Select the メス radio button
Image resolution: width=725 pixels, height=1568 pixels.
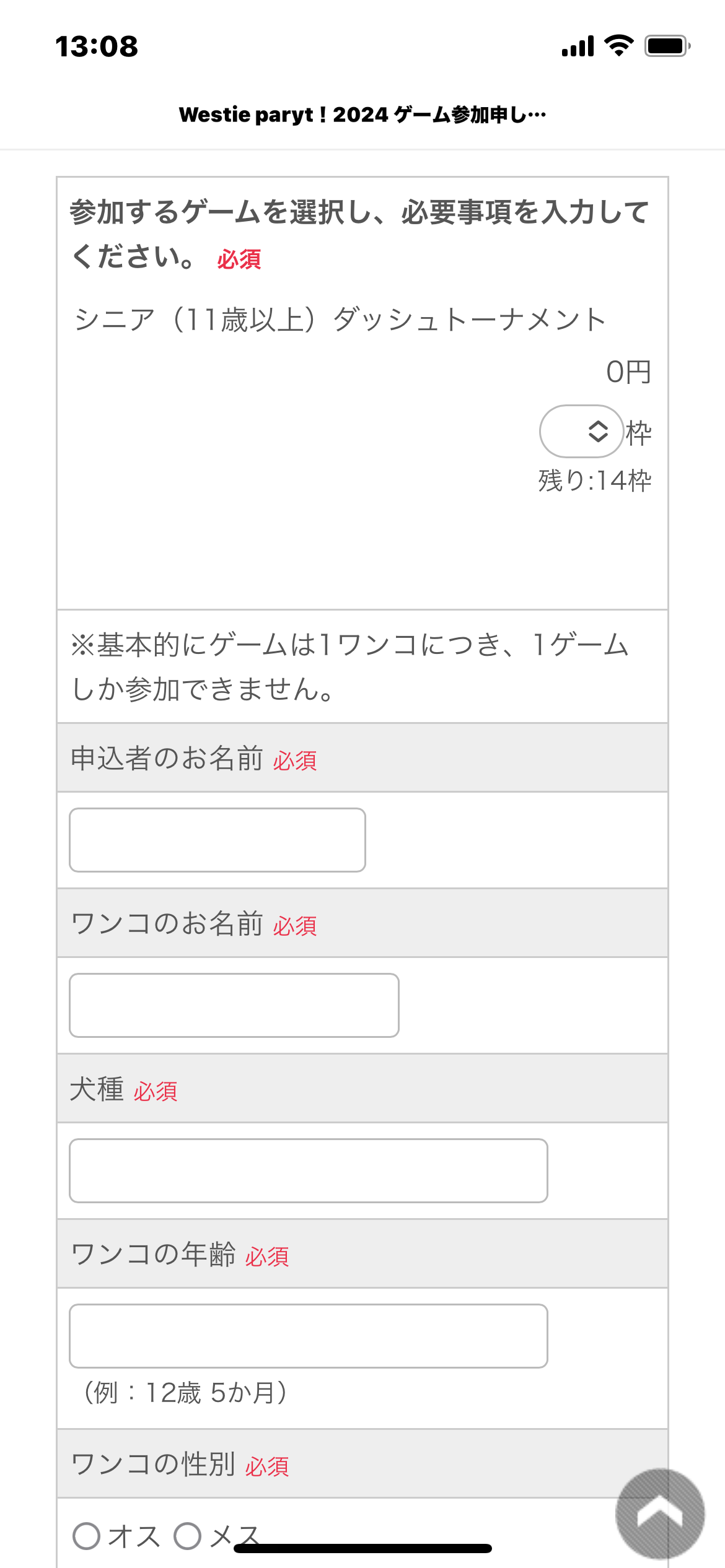pos(188,1536)
